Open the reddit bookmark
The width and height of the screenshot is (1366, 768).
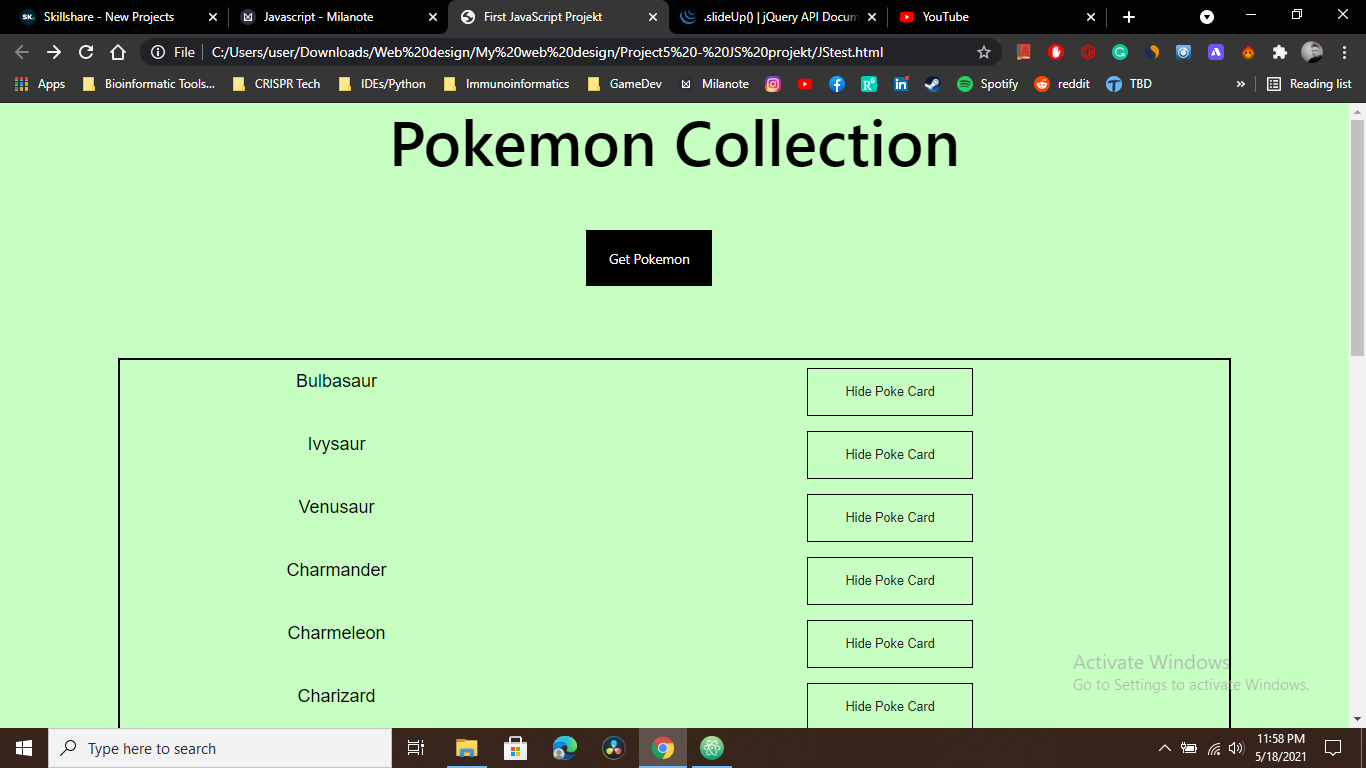(x=1062, y=84)
